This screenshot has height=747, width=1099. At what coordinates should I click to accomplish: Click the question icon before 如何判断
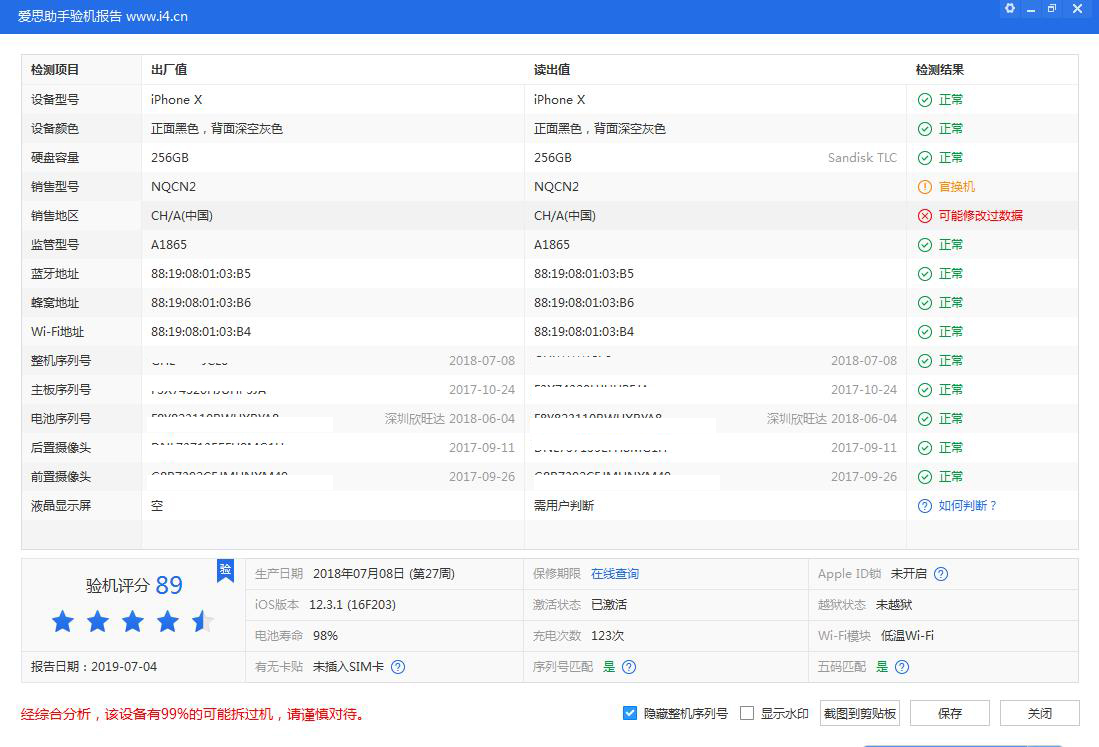click(924, 506)
